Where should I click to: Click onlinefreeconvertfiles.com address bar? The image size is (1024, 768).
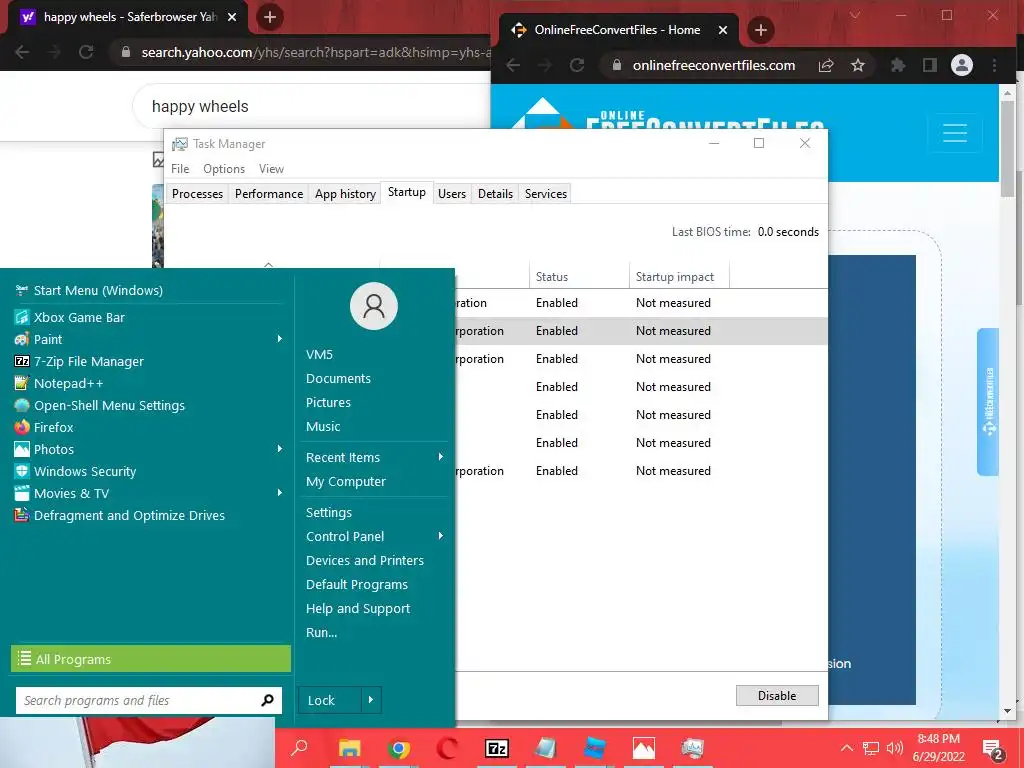(713, 65)
